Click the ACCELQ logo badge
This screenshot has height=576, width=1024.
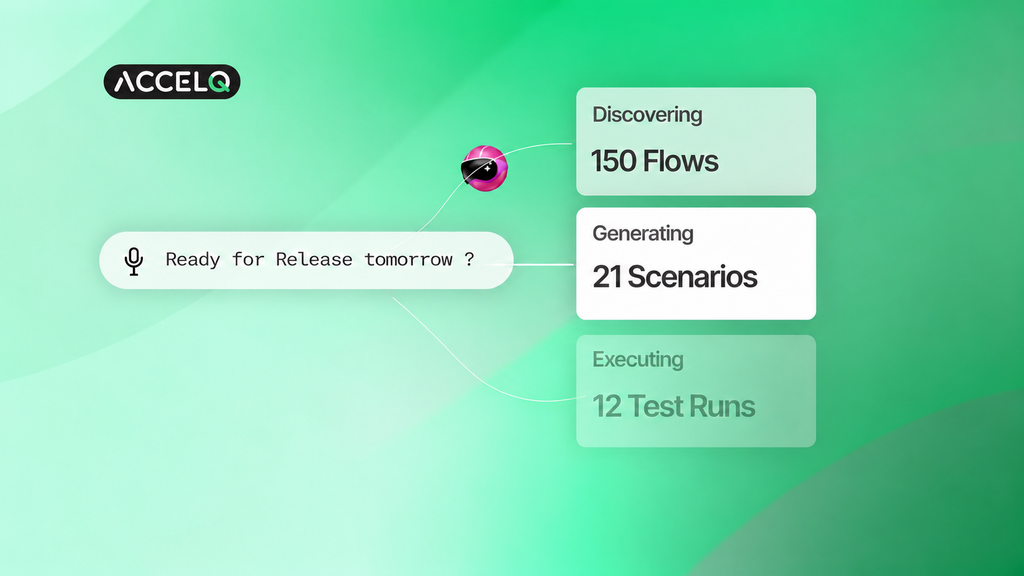[172, 82]
